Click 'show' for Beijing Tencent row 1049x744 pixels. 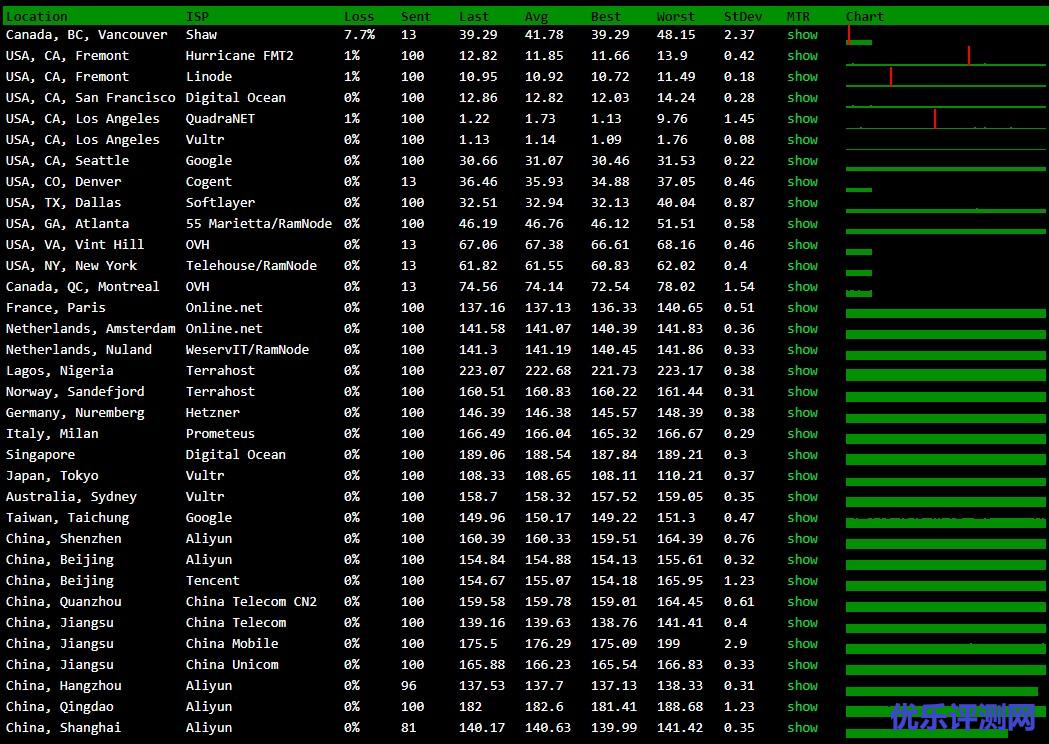tap(802, 581)
